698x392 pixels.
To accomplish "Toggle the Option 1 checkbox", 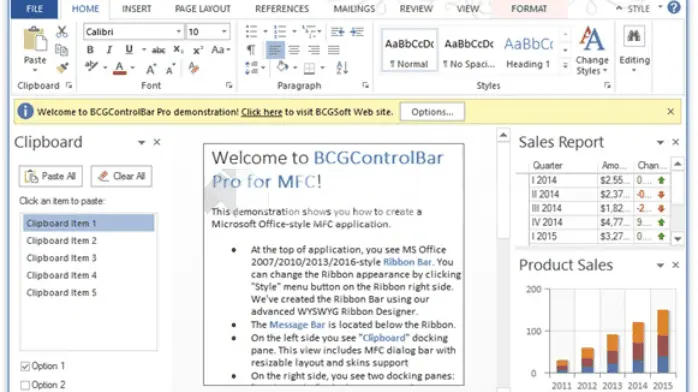I will (25, 366).
